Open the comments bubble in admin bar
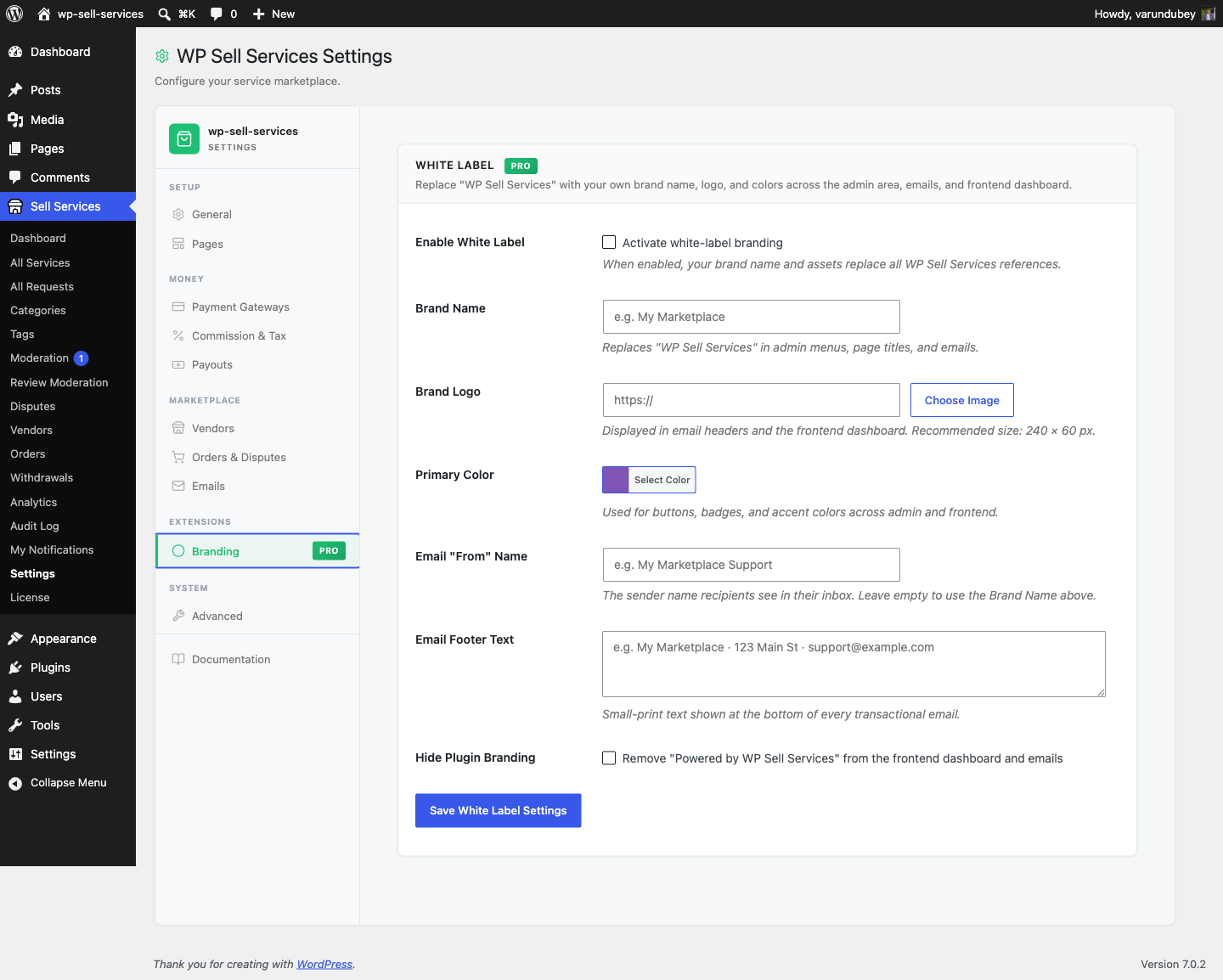The height and width of the screenshot is (980, 1223). [x=217, y=14]
